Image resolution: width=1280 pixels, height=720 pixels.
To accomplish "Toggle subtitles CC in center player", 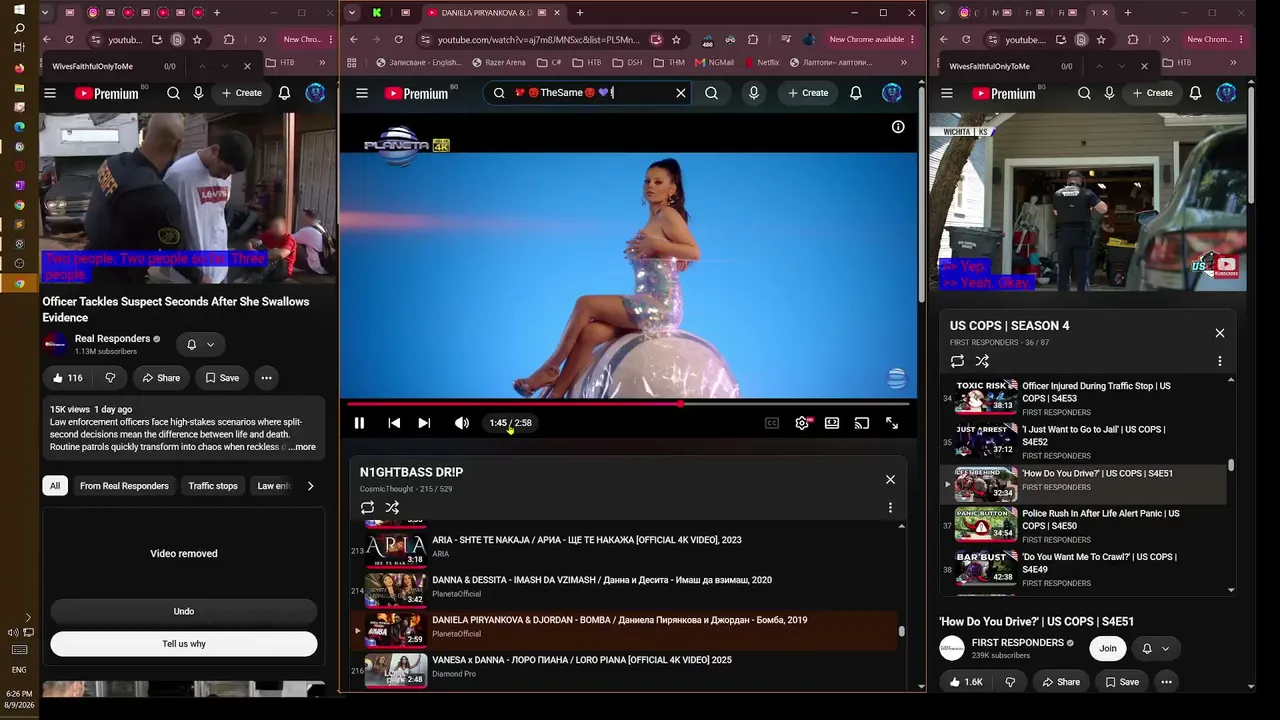I will 772,423.
